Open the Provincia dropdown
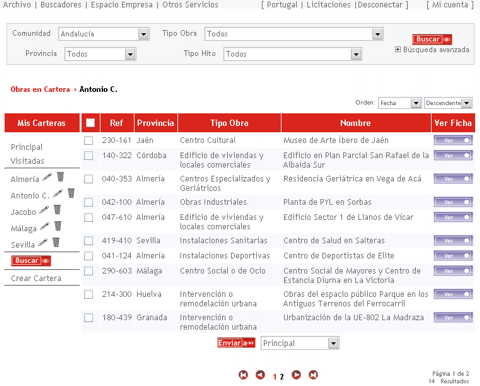Viewport: 480px width, 386px height. coord(100,54)
